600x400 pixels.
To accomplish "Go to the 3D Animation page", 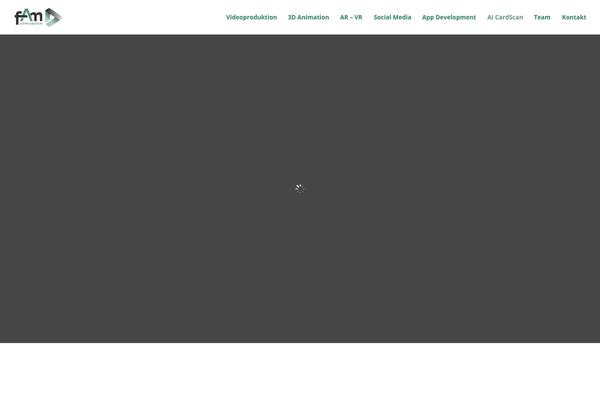I will pos(308,17).
